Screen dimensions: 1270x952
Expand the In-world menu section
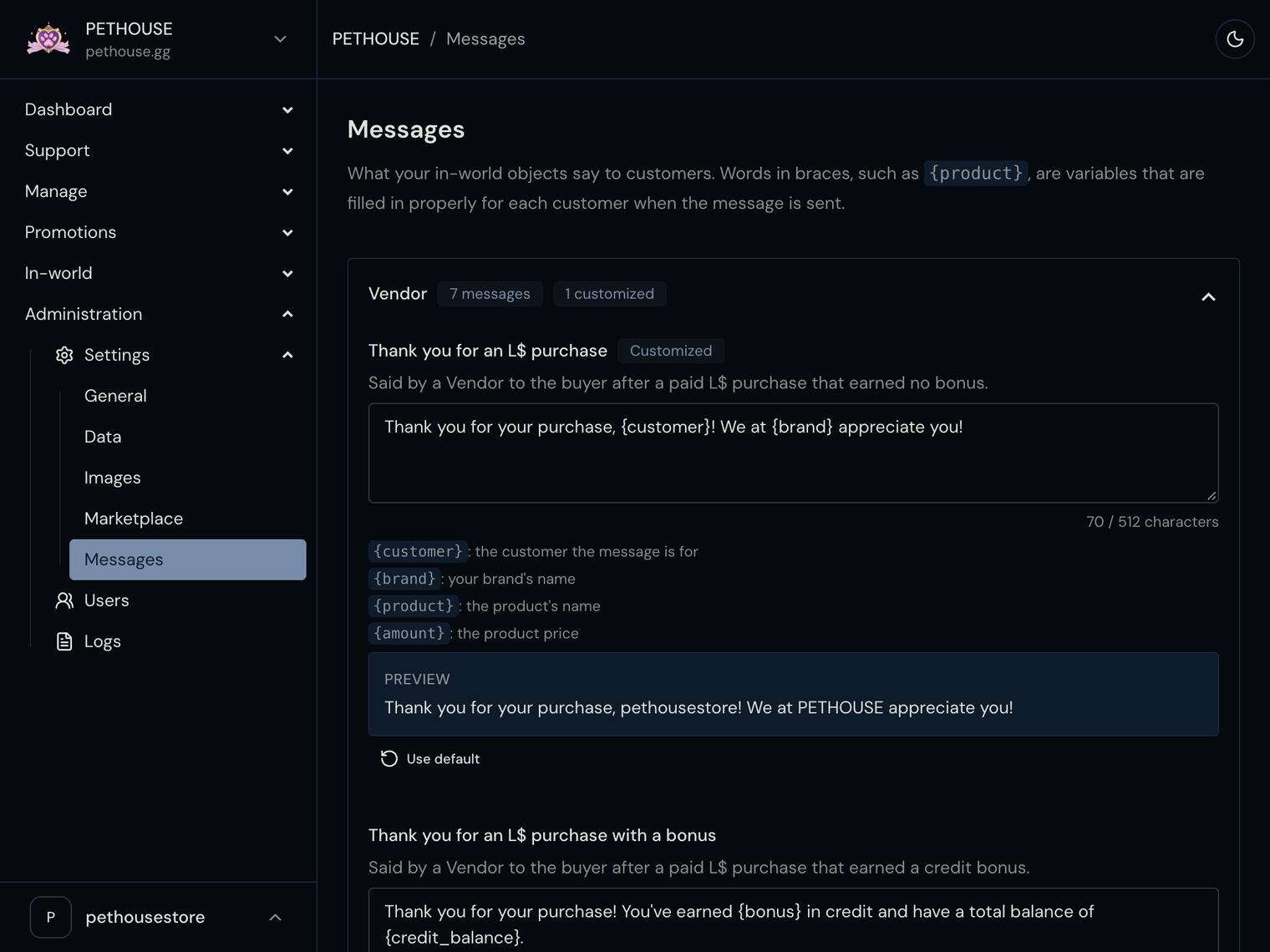[x=287, y=274]
